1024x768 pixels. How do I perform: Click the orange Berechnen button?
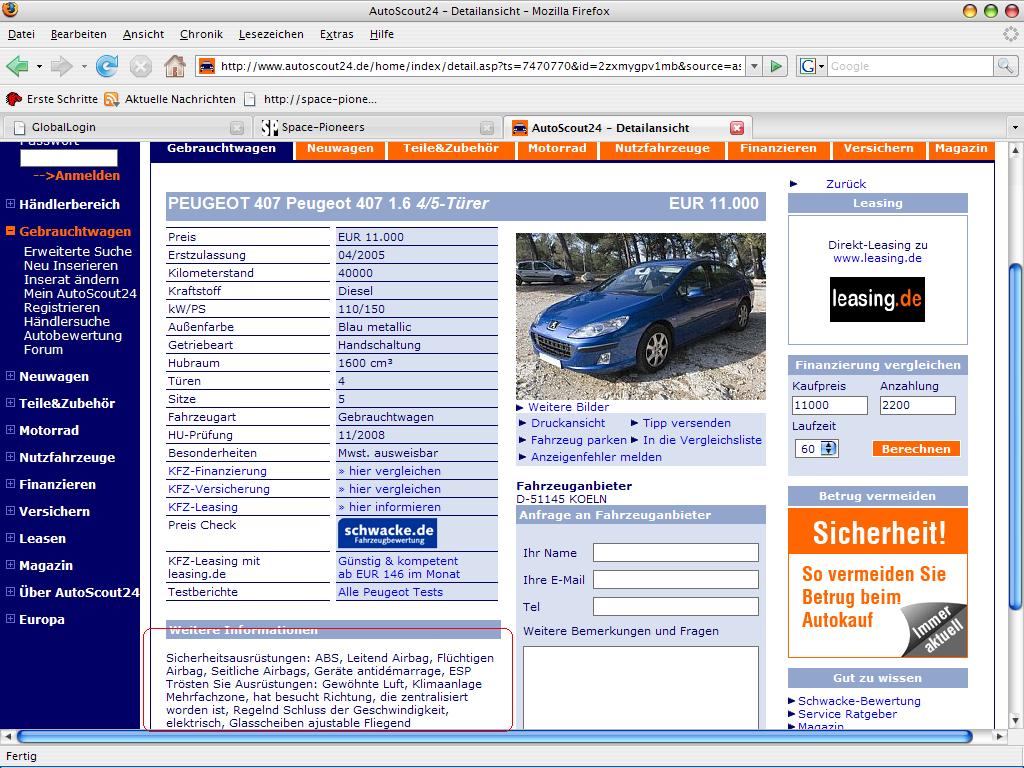(x=916, y=449)
